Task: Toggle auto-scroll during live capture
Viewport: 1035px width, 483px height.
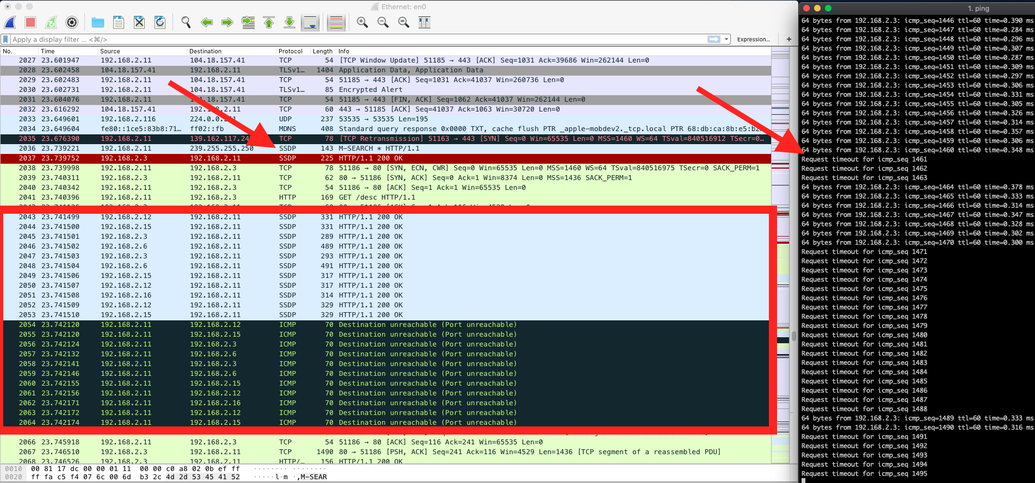Action: point(309,22)
